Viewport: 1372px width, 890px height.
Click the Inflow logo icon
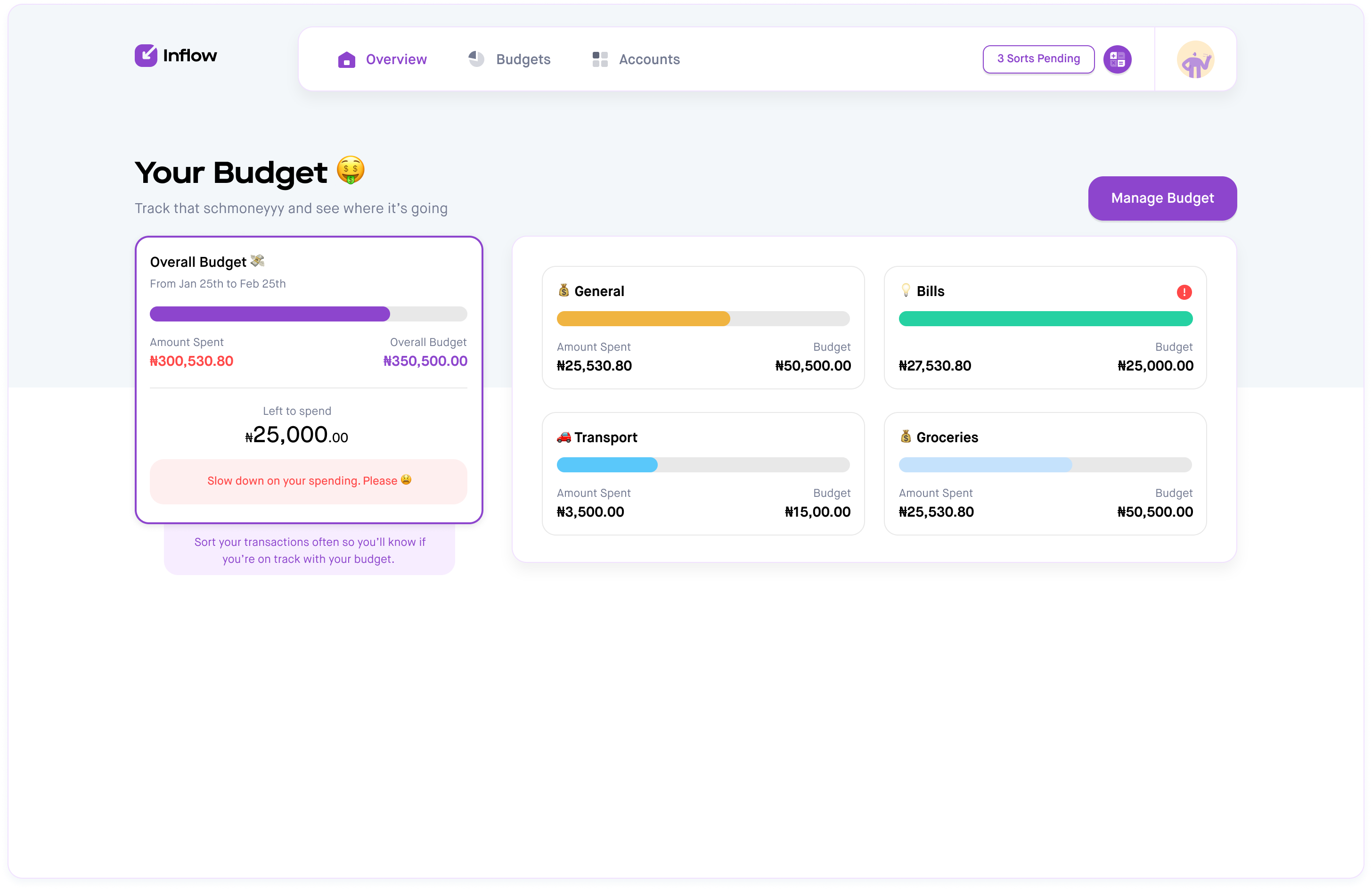tap(146, 55)
